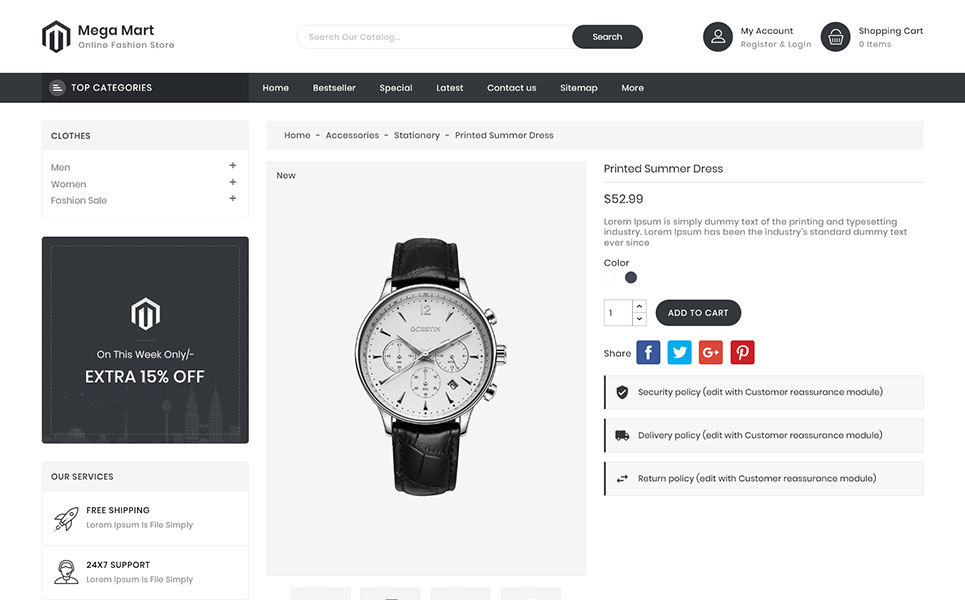Open the More menu item
The height and width of the screenshot is (600, 965).
(x=633, y=88)
